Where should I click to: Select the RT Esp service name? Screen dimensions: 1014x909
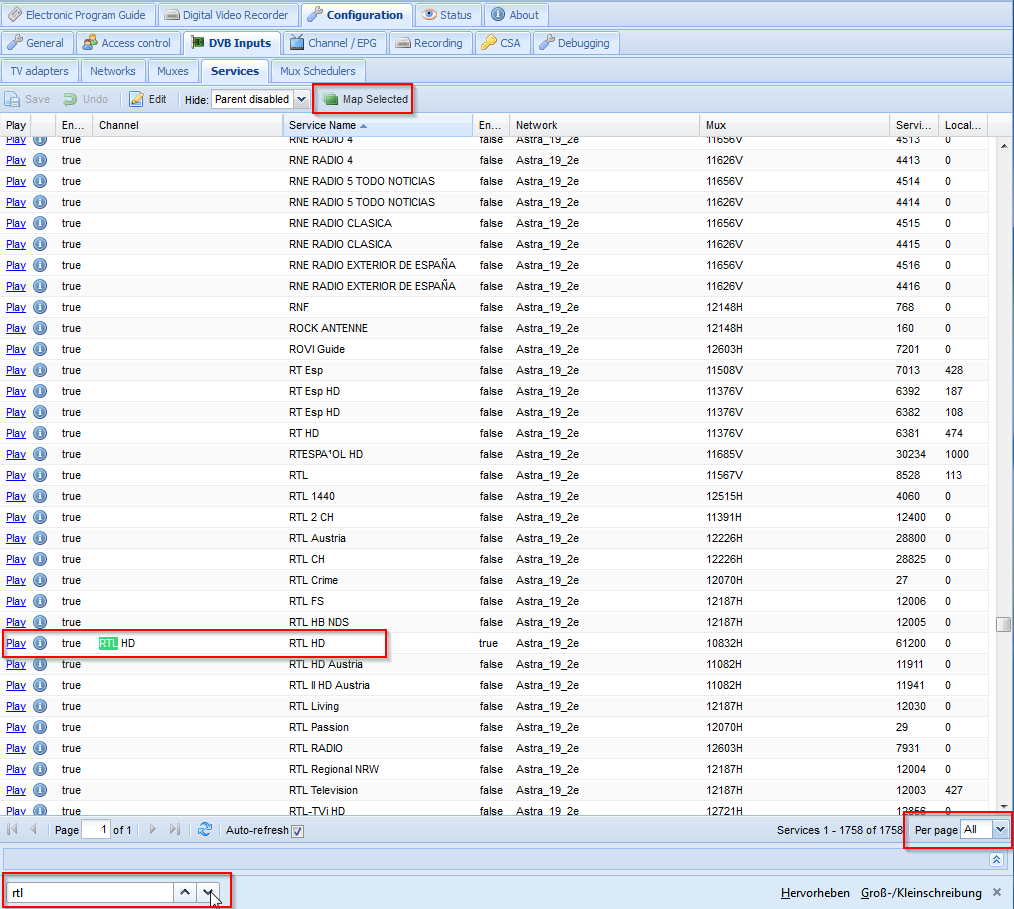coord(306,370)
